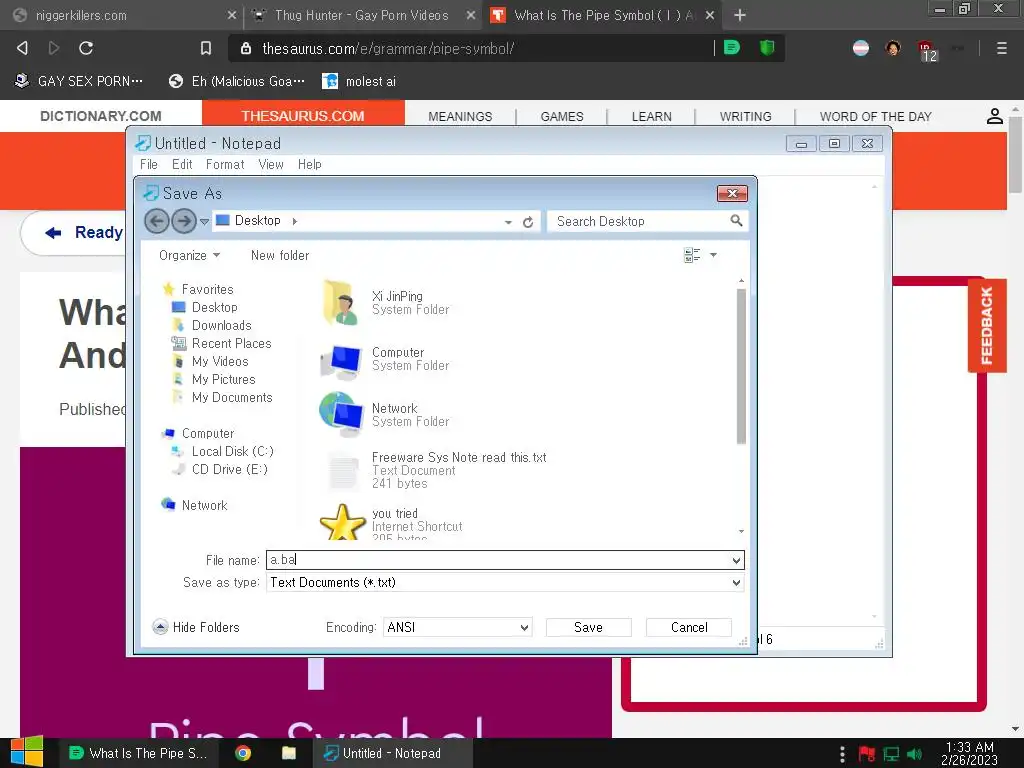The height and width of the screenshot is (768, 1024).
Task: Click the browser back navigation arrow
Action: [22, 48]
